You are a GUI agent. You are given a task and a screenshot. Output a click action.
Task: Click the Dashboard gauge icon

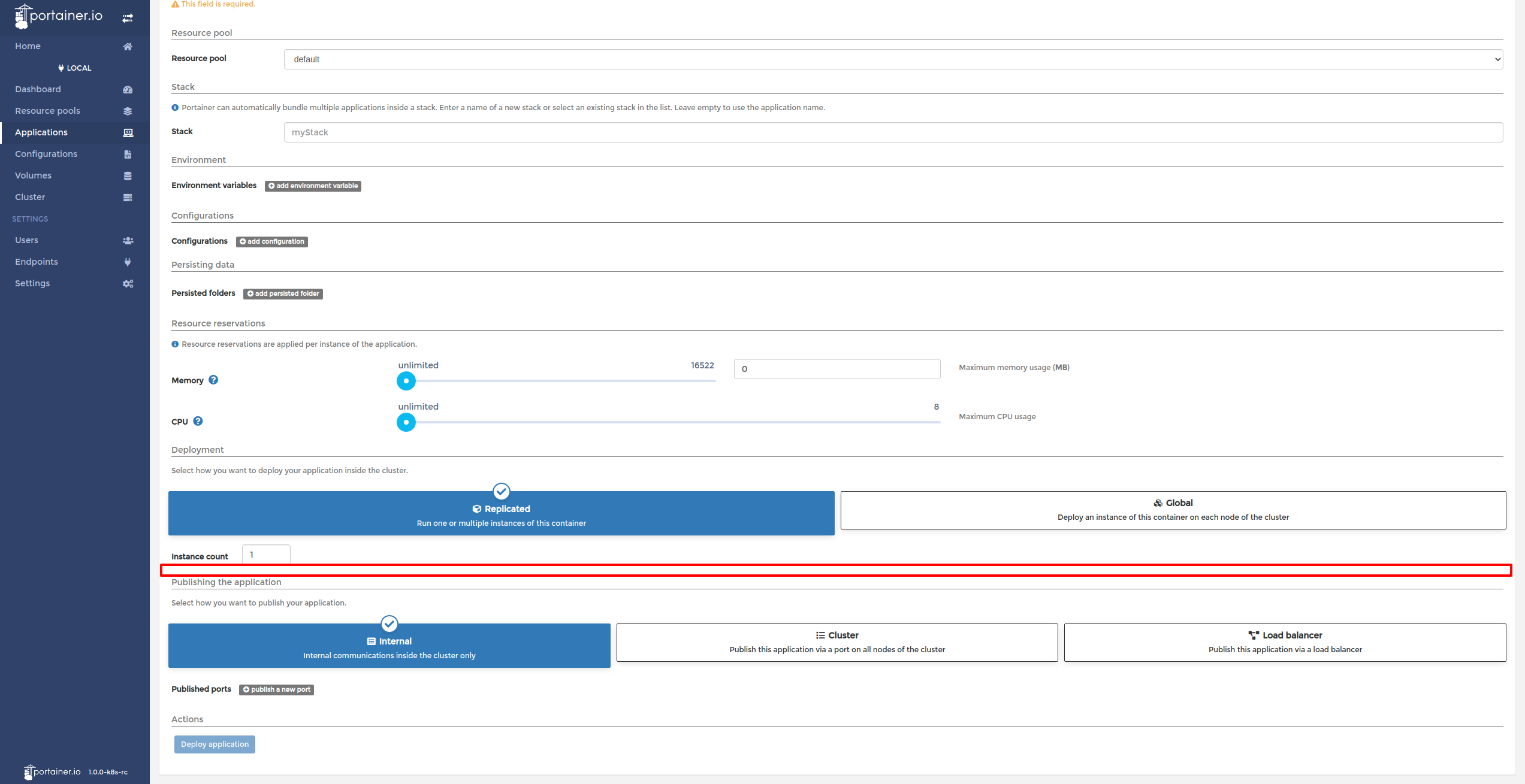point(128,89)
